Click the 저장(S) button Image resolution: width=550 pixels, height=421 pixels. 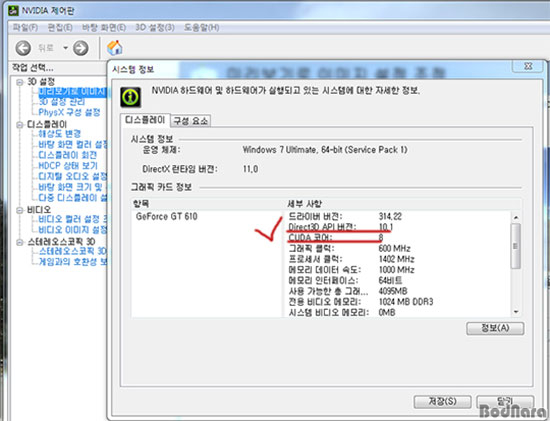tap(442, 402)
